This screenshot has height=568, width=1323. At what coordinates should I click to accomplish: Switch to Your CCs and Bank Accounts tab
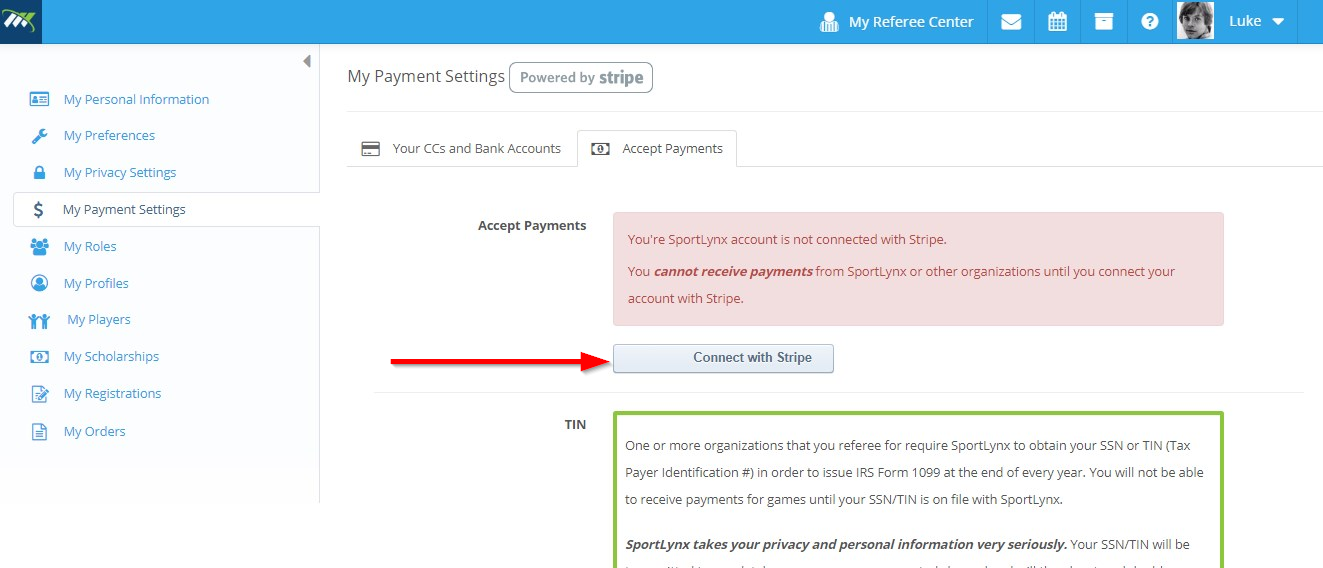click(x=462, y=148)
